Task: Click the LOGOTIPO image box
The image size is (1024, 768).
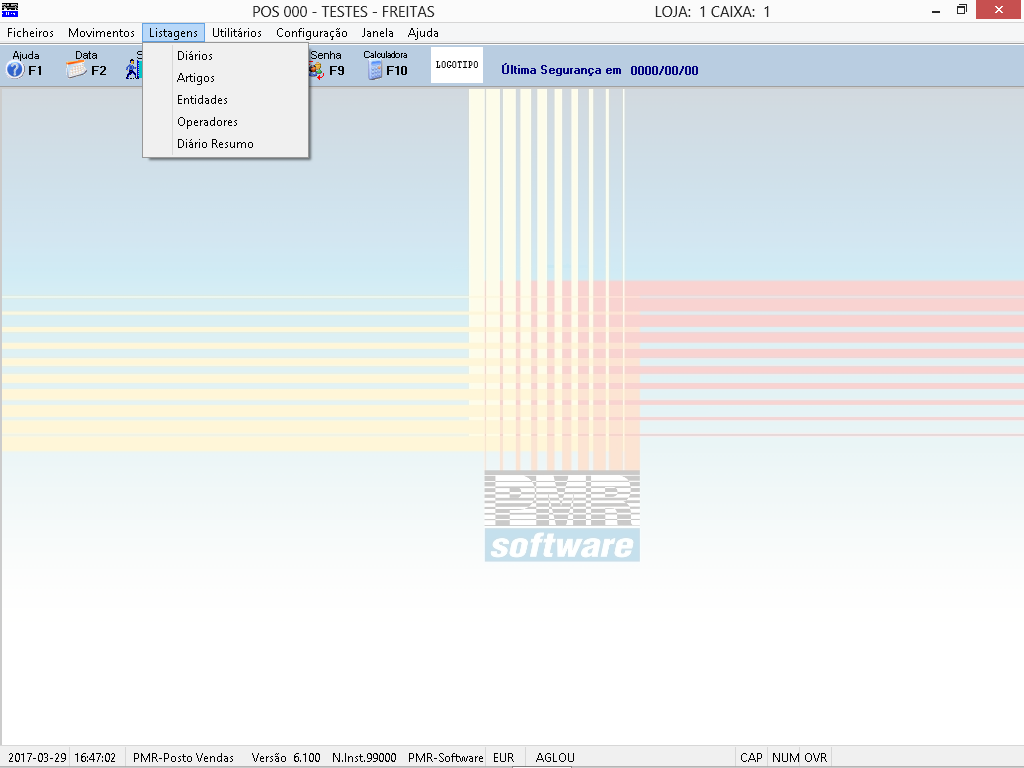Action: tap(457, 65)
